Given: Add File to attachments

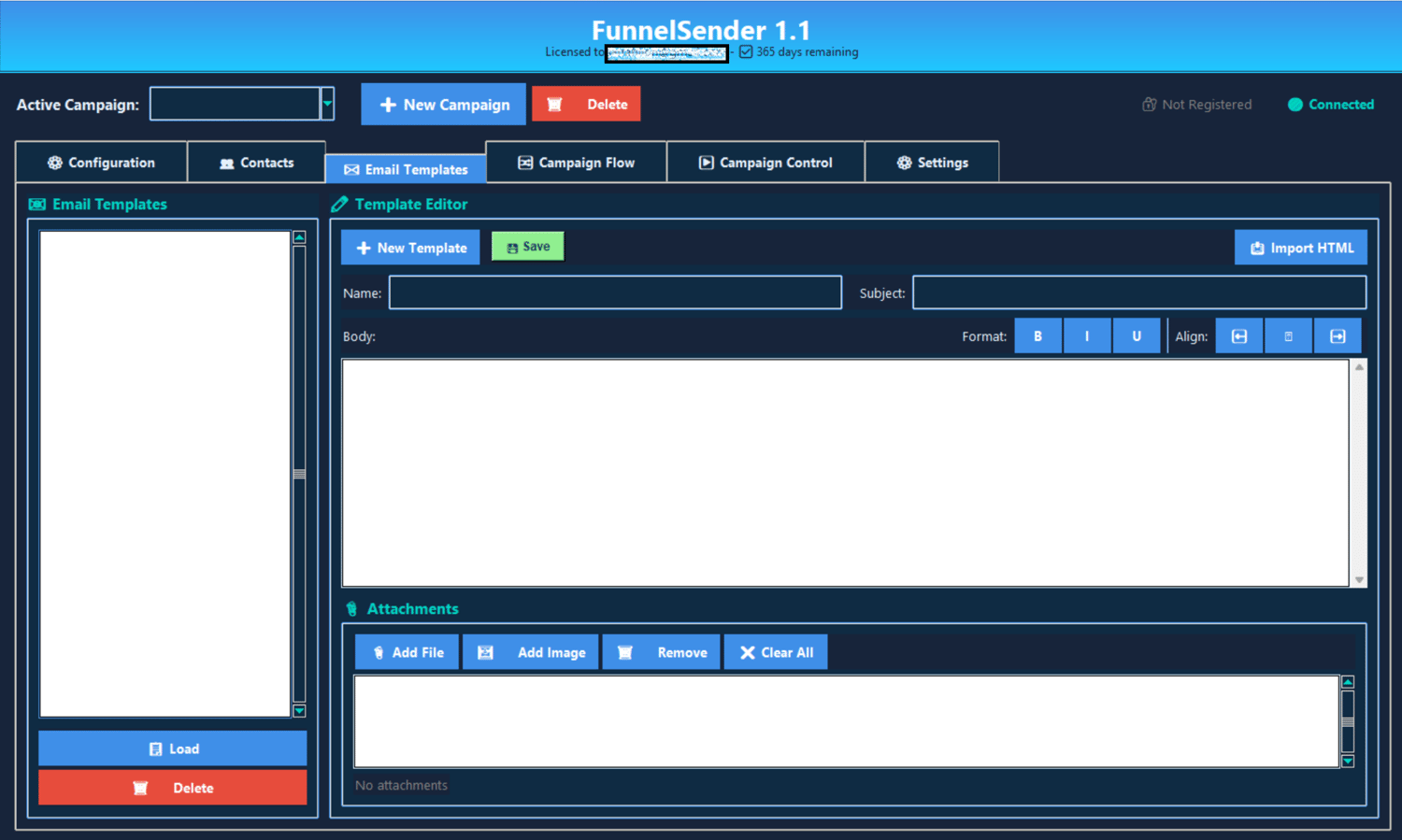Looking at the screenshot, I should tap(407, 652).
